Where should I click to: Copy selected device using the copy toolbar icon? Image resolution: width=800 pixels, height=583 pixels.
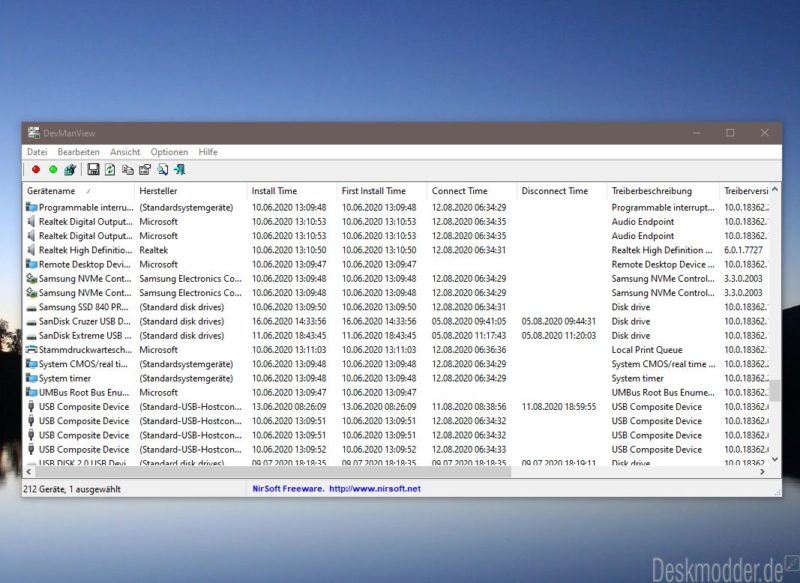pos(128,167)
